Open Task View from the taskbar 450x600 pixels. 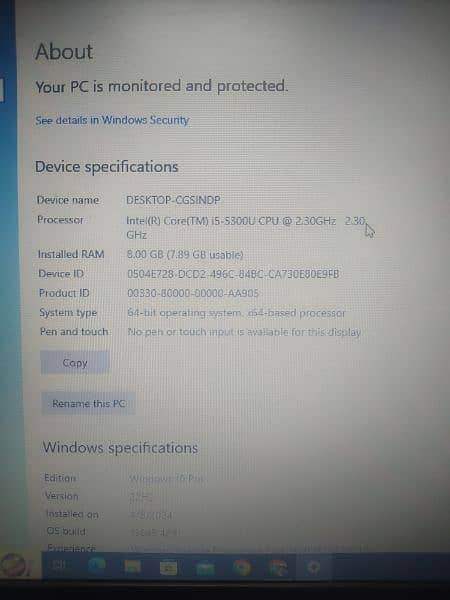58,565
